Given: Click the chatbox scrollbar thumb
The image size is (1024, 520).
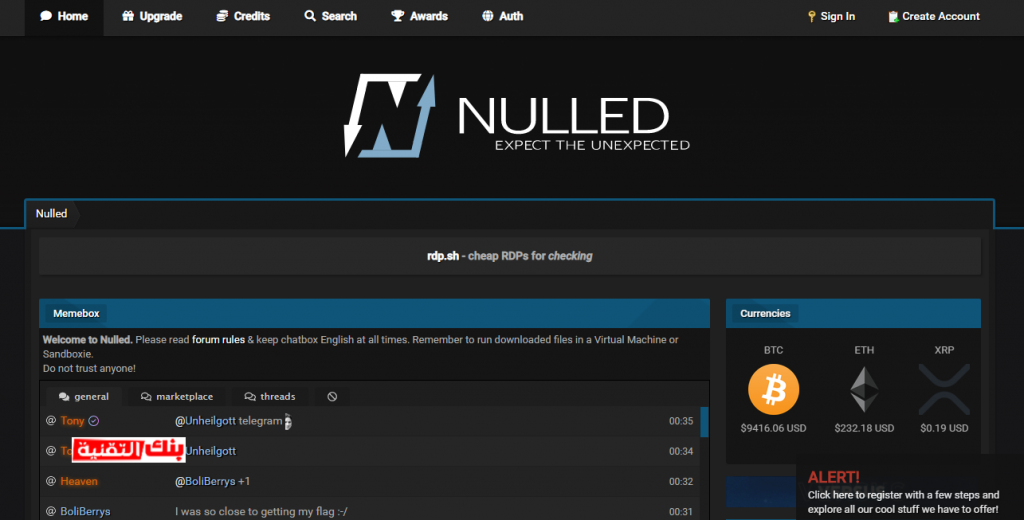Looking at the screenshot, I should coord(704,421).
